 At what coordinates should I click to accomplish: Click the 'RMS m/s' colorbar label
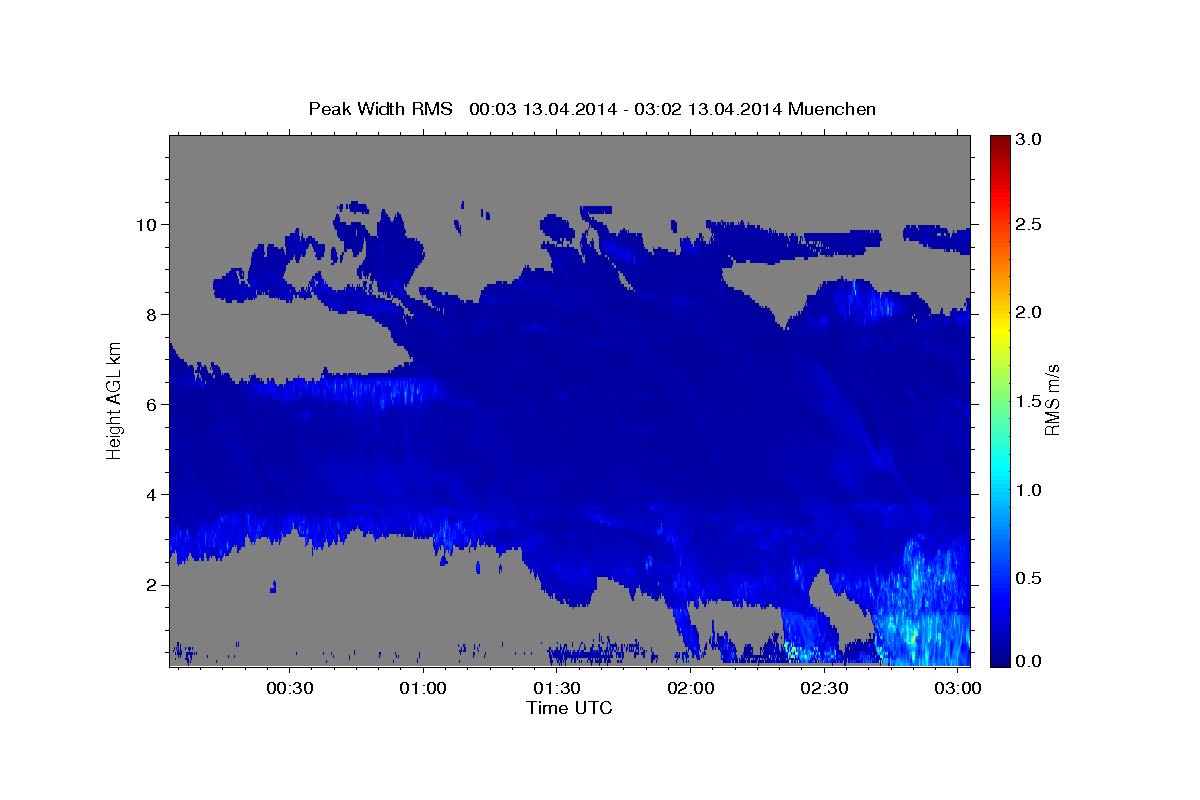coord(1051,401)
